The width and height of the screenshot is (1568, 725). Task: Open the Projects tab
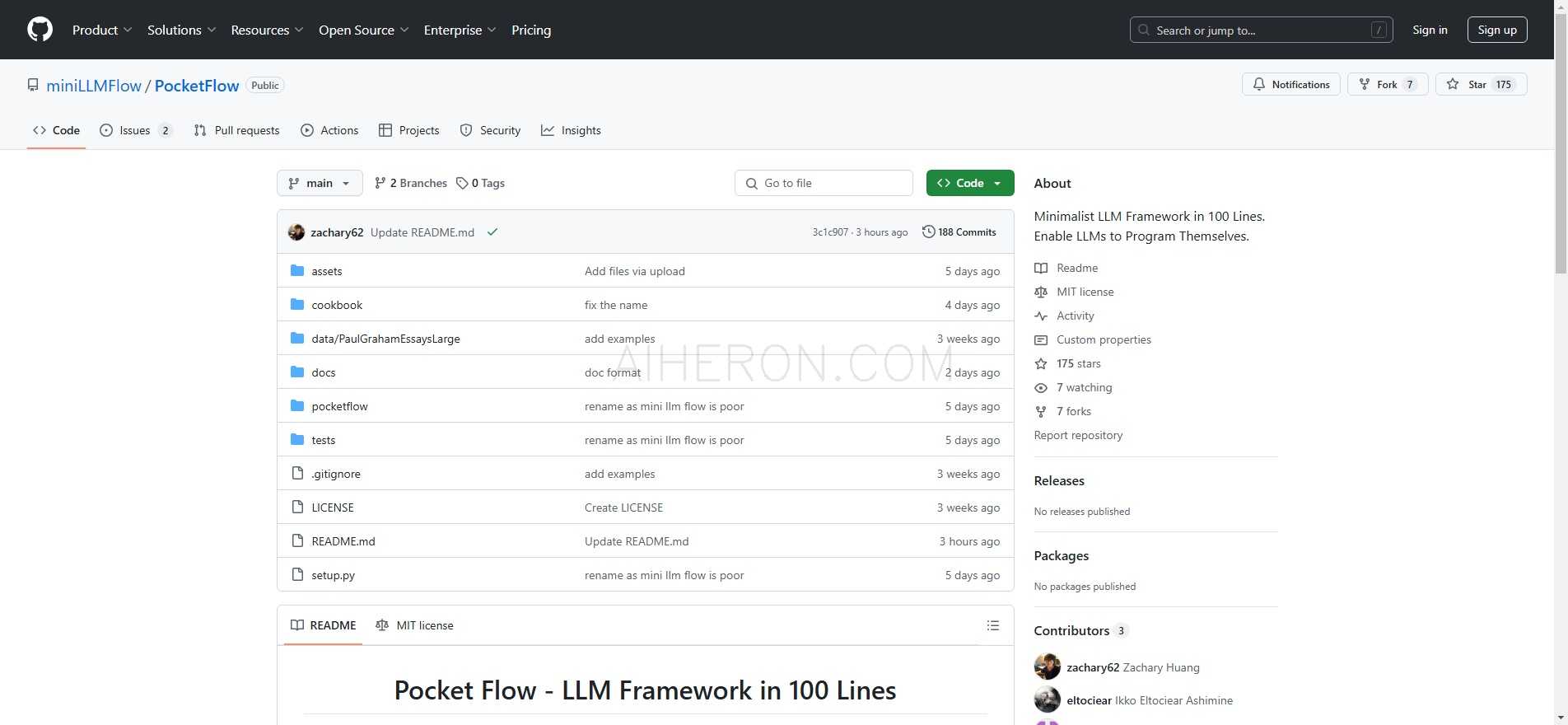[x=409, y=130]
